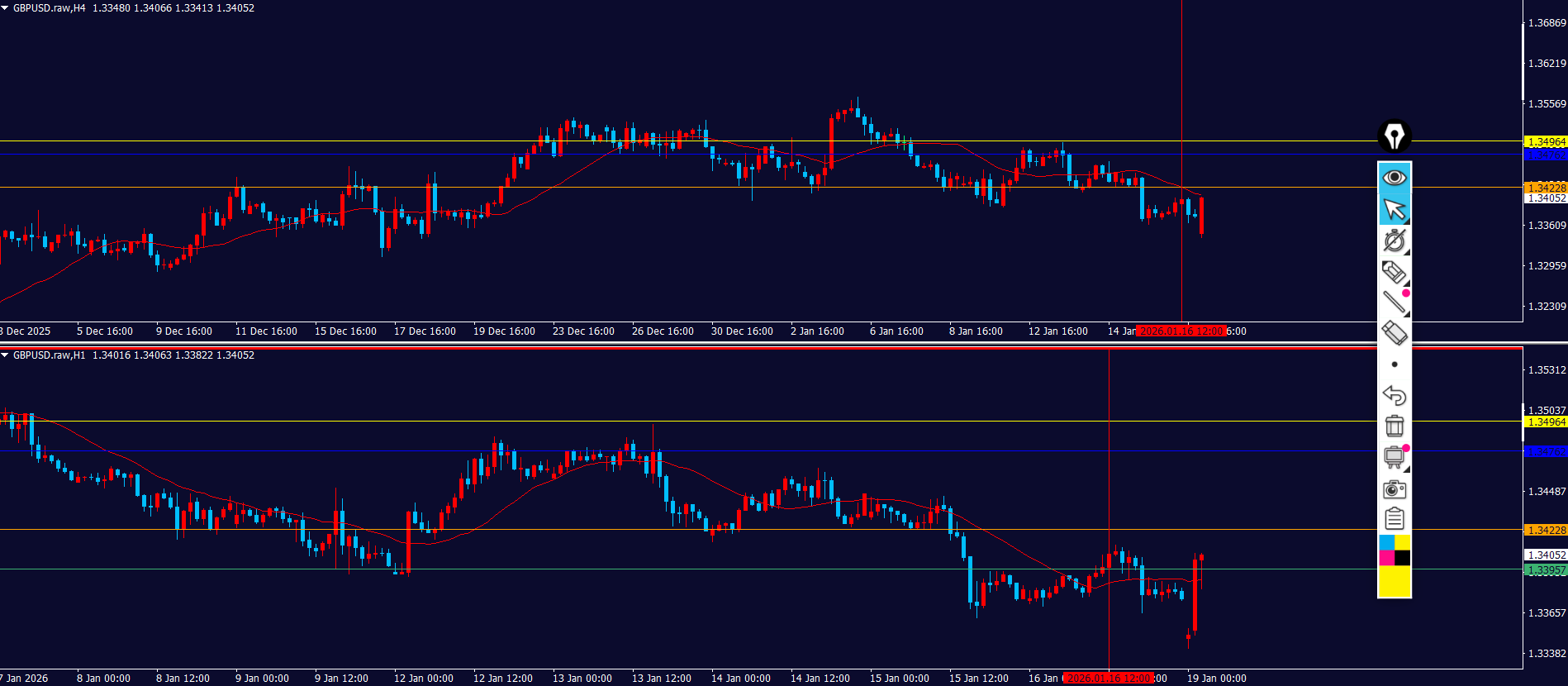This screenshot has height=686, width=1568.
Task: Click the green 1.33957 price label
Action: [x=1545, y=570]
